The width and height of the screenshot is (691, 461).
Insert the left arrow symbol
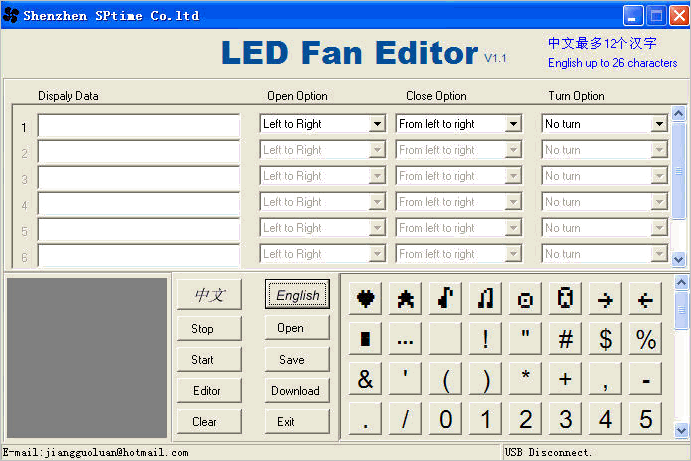point(646,299)
